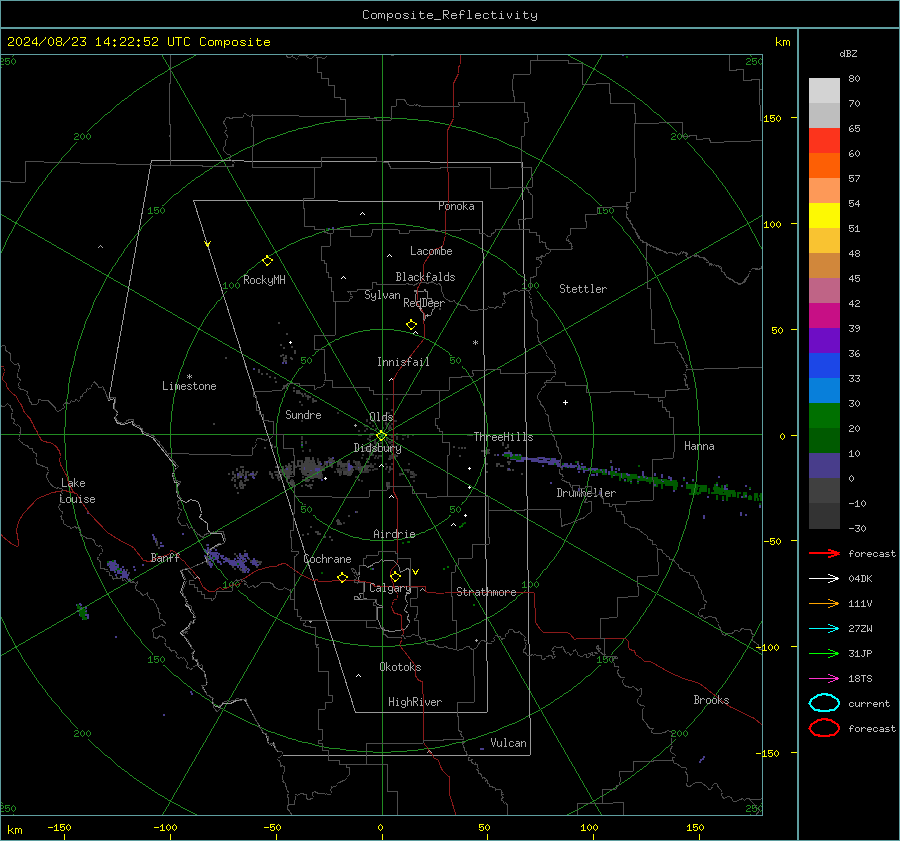Click the red forecast arrow in legend
Screen dimensions: 900x841
point(824,553)
